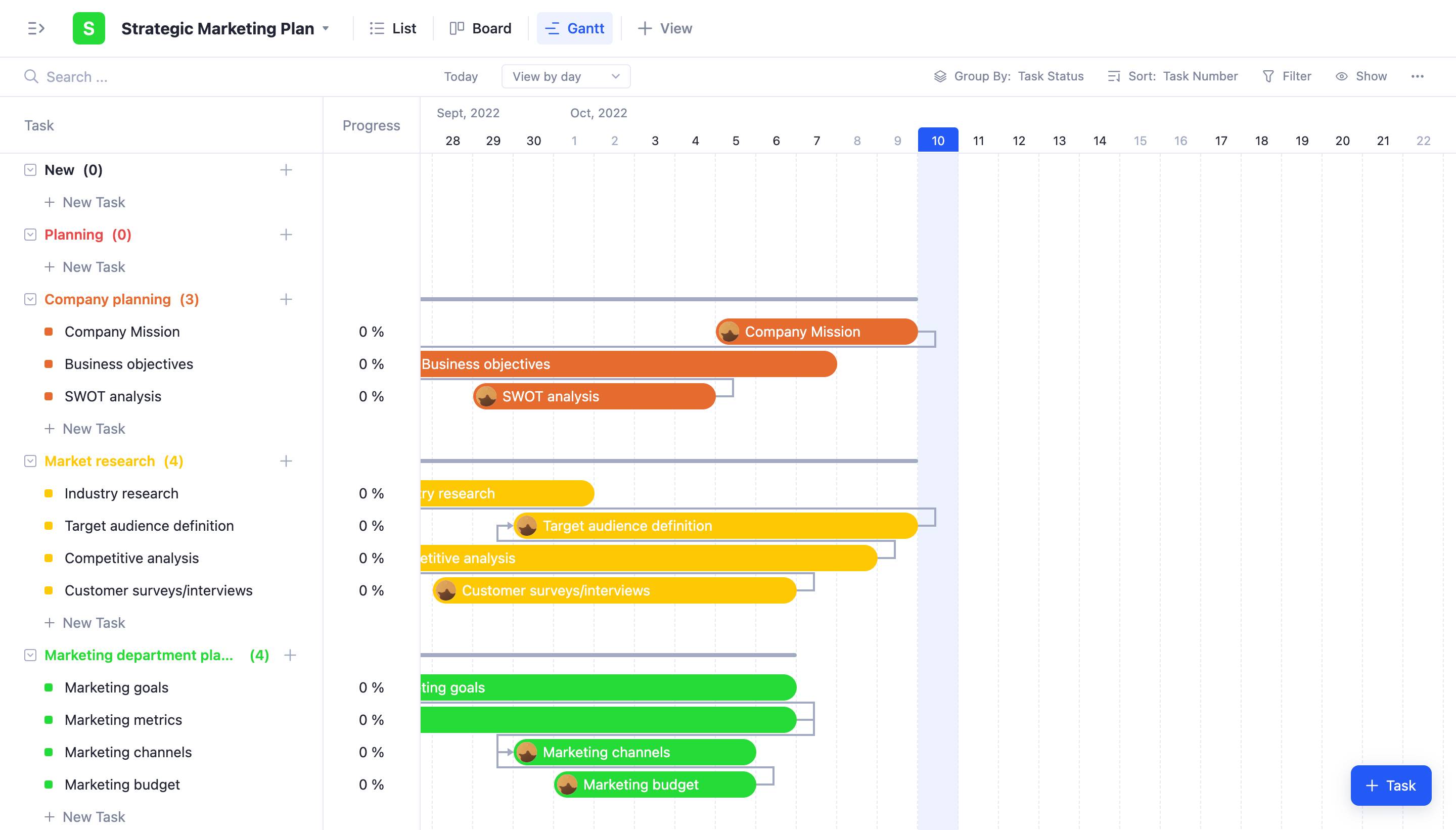Switch to the Board view tab
1456x830 pixels.
pyautogui.click(x=481, y=28)
